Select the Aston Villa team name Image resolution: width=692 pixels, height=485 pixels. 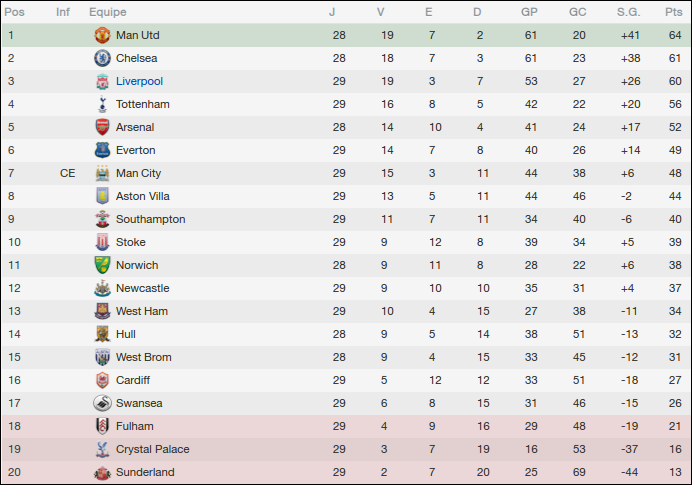tap(143, 196)
